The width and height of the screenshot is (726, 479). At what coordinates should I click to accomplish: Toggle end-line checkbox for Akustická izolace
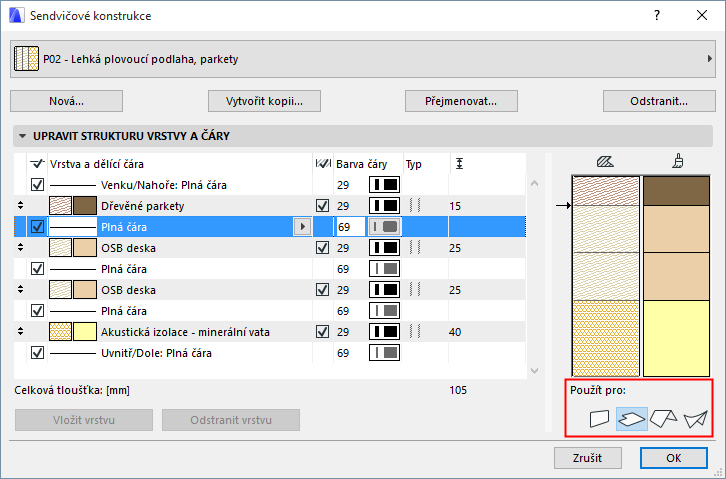pyautogui.click(x=322, y=332)
